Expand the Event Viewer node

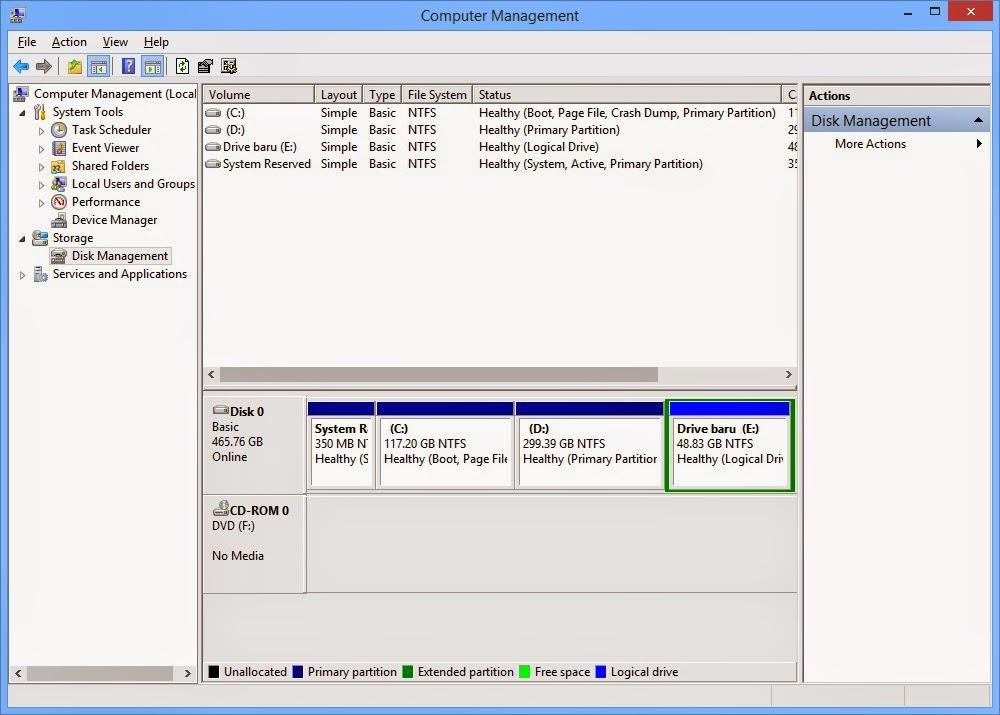[x=41, y=149]
